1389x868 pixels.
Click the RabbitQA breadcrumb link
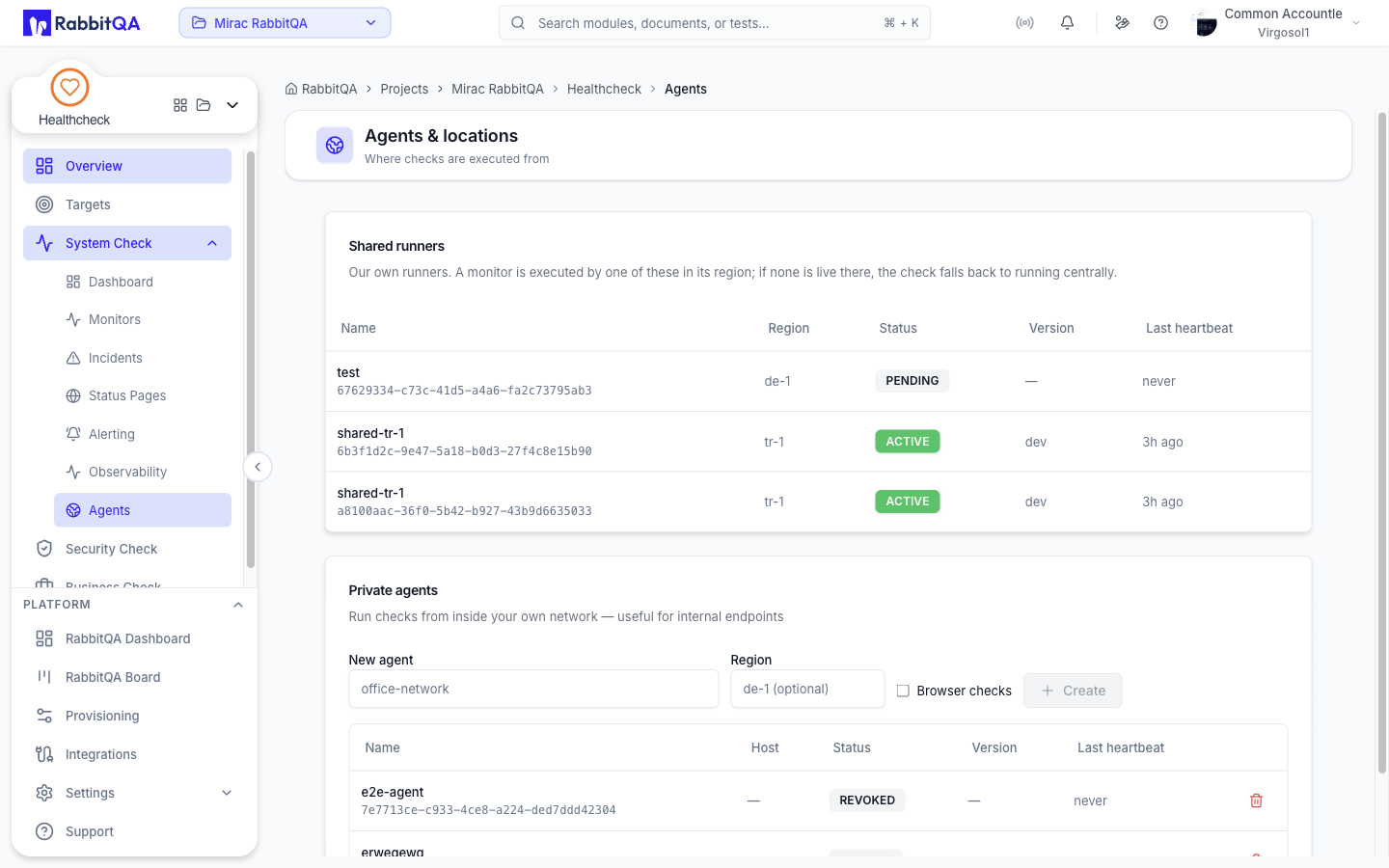329,89
